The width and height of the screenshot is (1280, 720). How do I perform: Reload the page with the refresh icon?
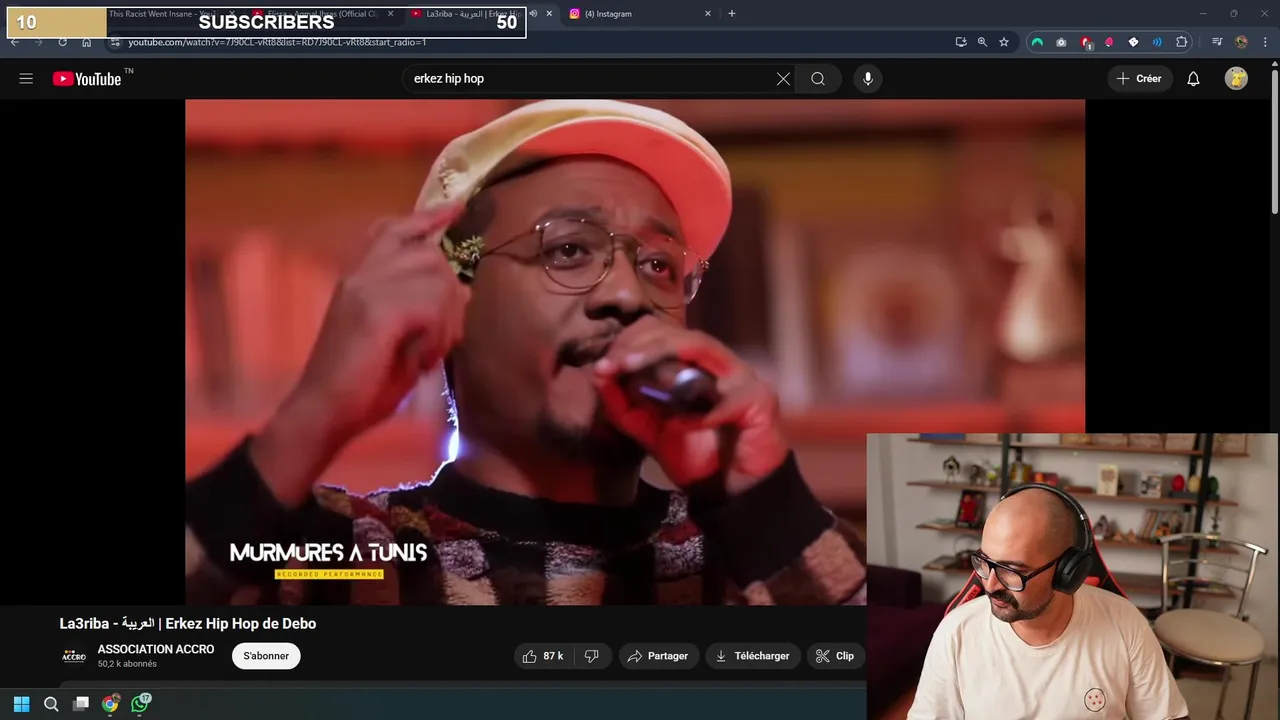click(x=62, y=42)
